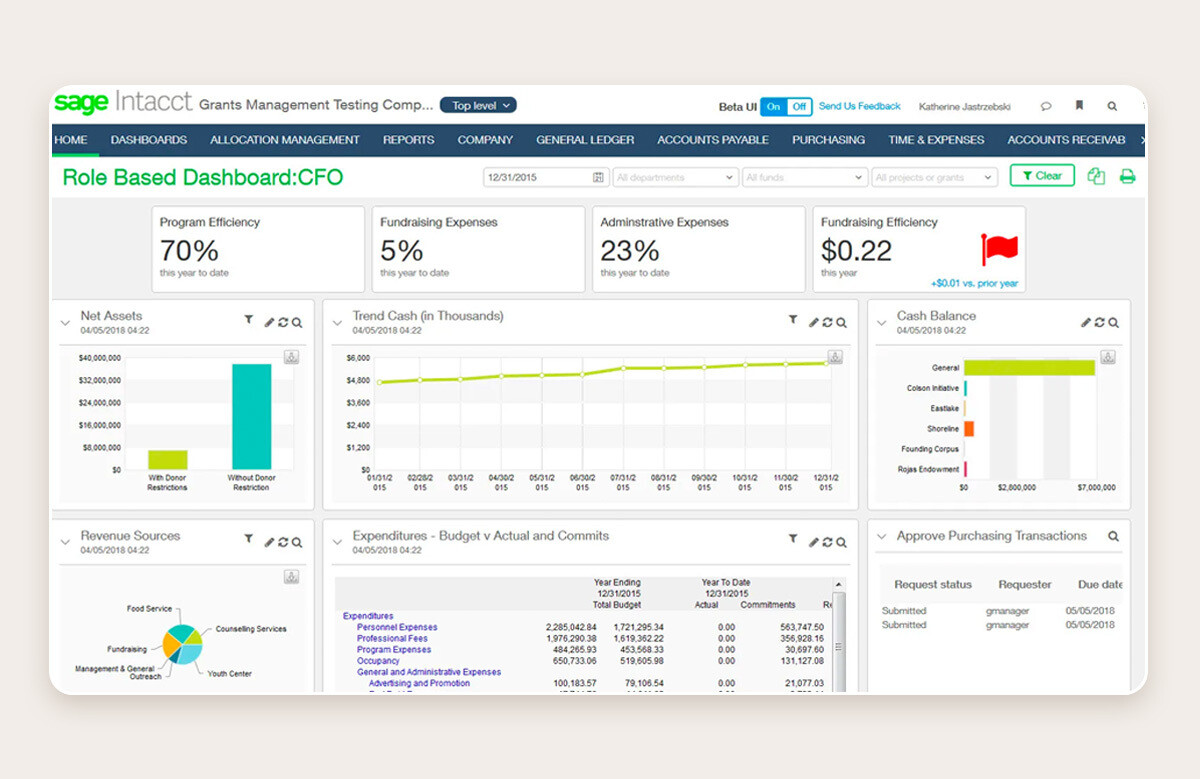1200x779 pixels.
Task: Edit the Expenditures Budget v Actual panel
Action: [x=813, y=542]
